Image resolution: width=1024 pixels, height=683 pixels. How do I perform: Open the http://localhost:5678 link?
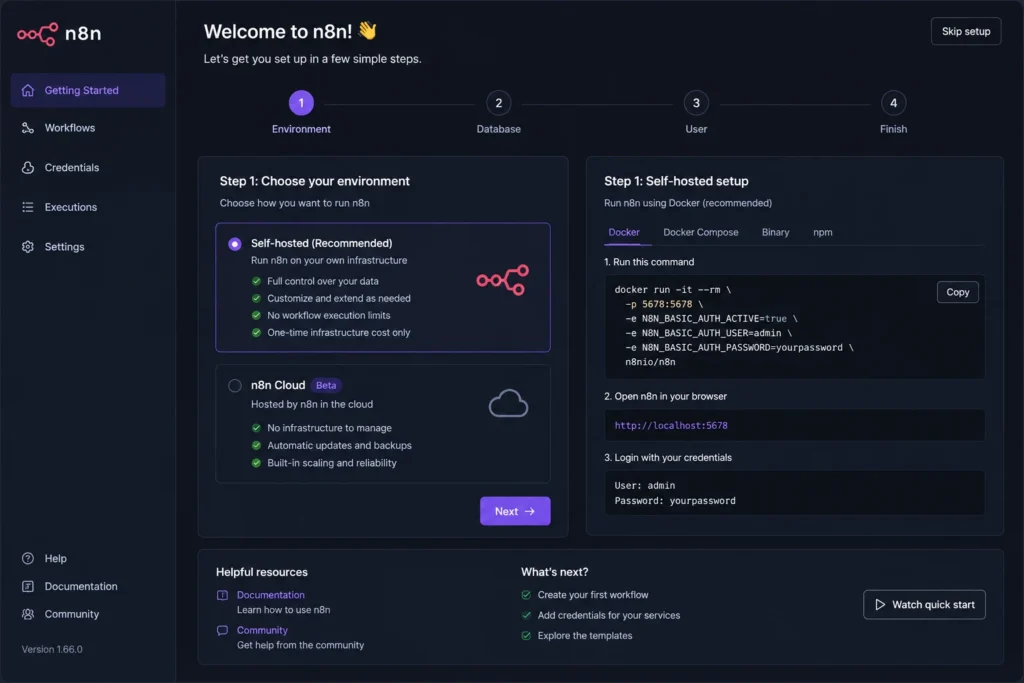click(671, 426)
